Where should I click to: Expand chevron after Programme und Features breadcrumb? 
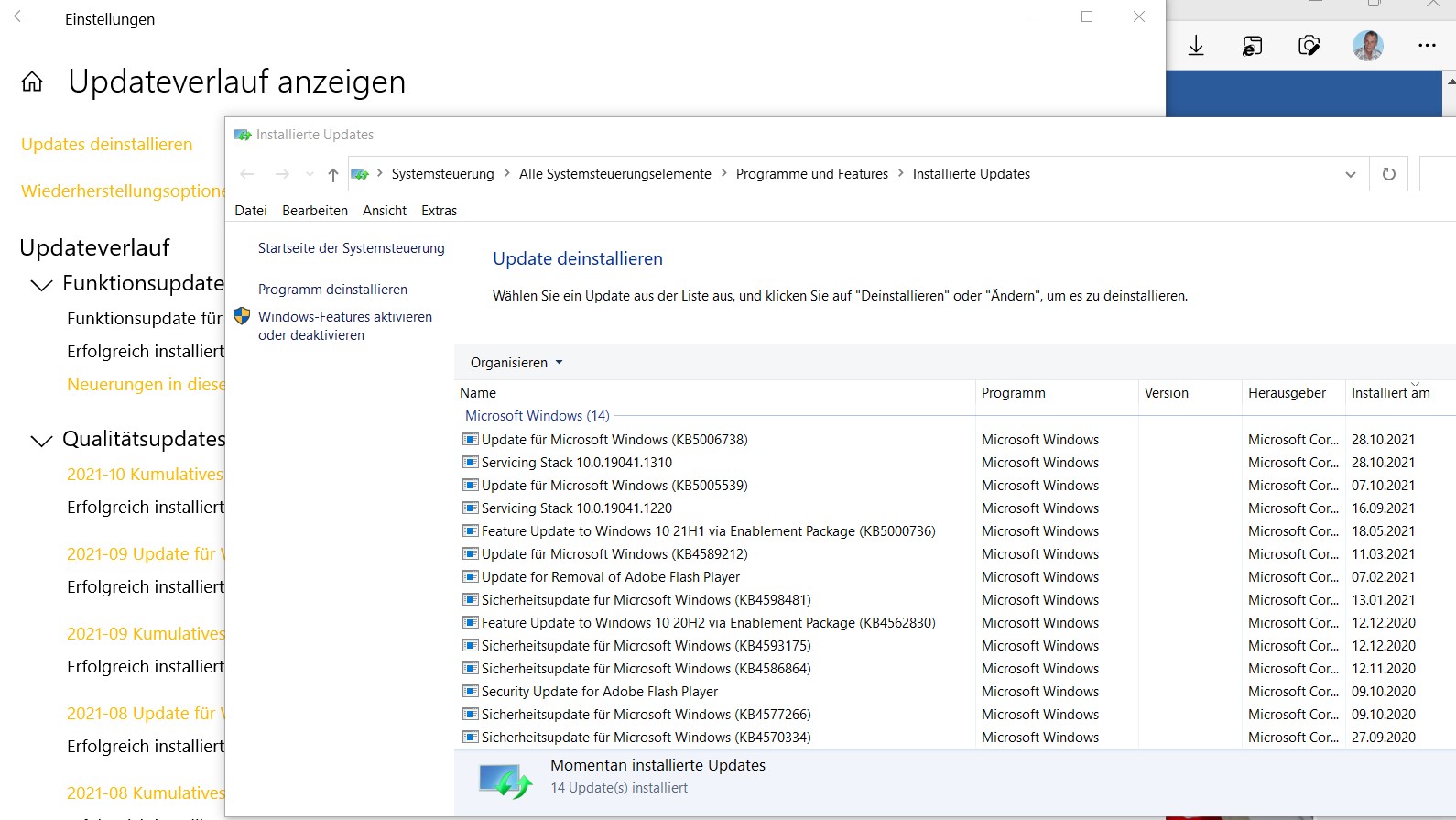[x=900, y=173]
